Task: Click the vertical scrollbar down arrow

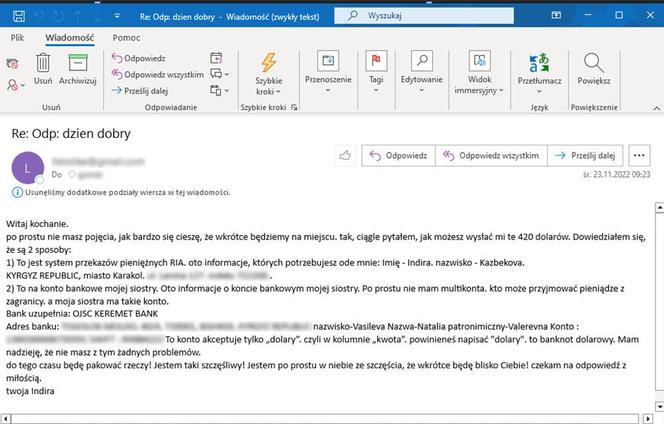Action: click(x=659, y=407)
